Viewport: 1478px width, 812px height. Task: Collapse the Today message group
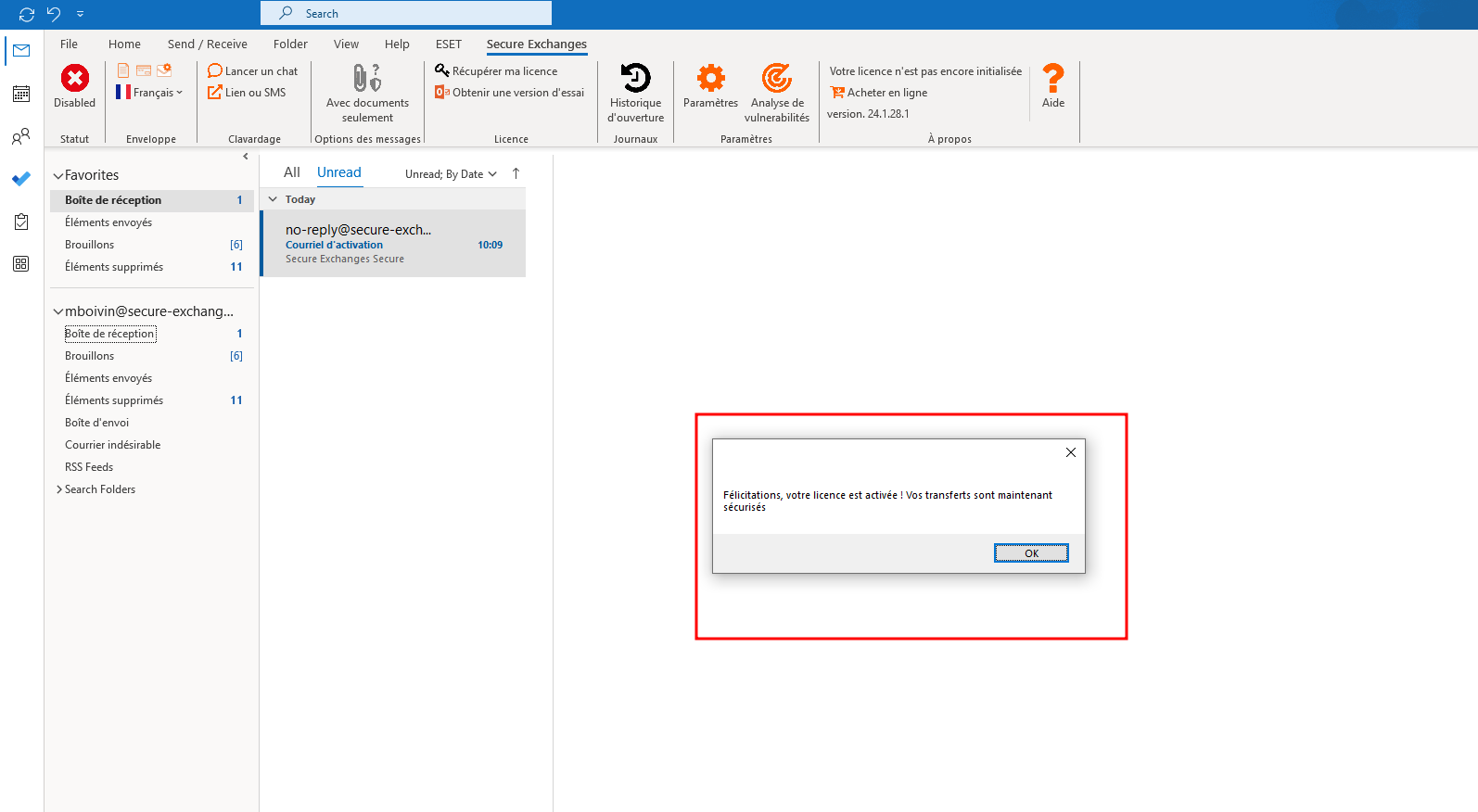pos(273,199)
